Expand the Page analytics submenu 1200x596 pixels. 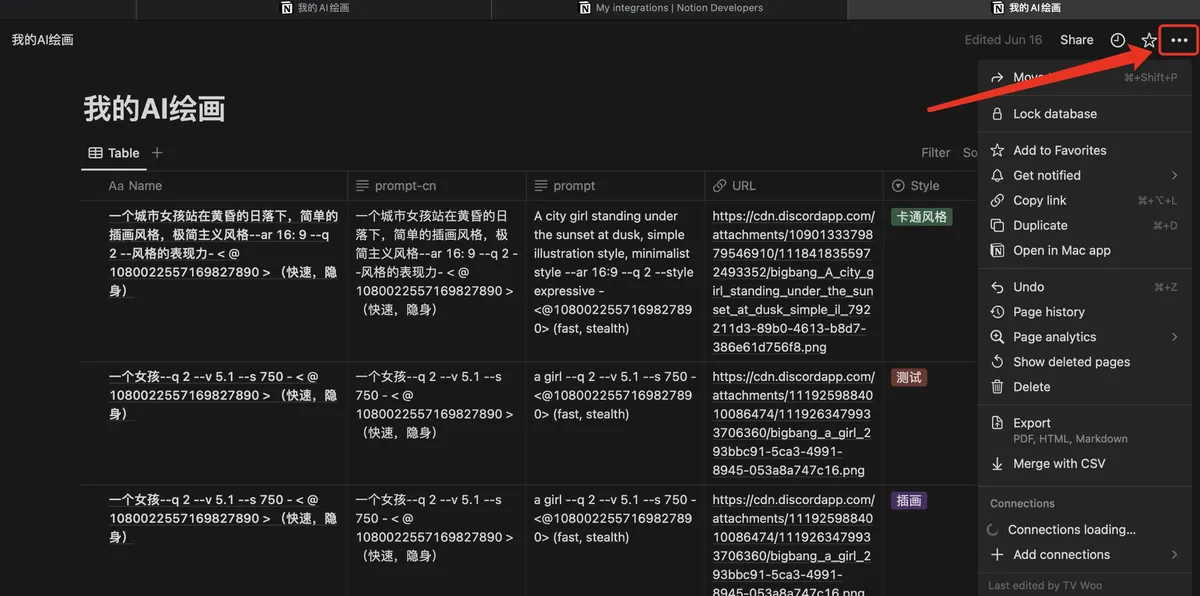[1174, 337]
